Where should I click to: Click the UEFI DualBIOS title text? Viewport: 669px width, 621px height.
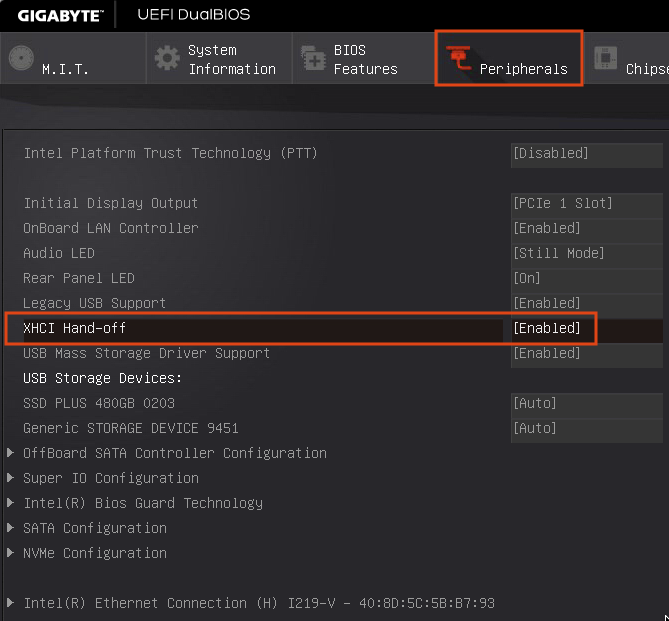pos(194,15)
